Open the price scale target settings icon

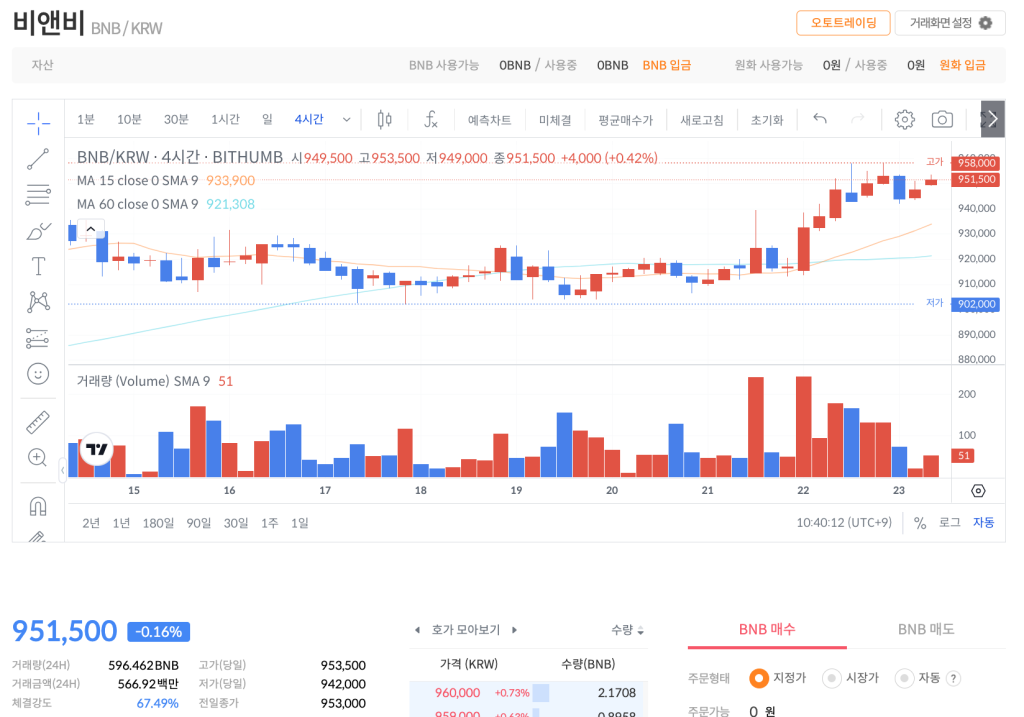tap(978, 490)
